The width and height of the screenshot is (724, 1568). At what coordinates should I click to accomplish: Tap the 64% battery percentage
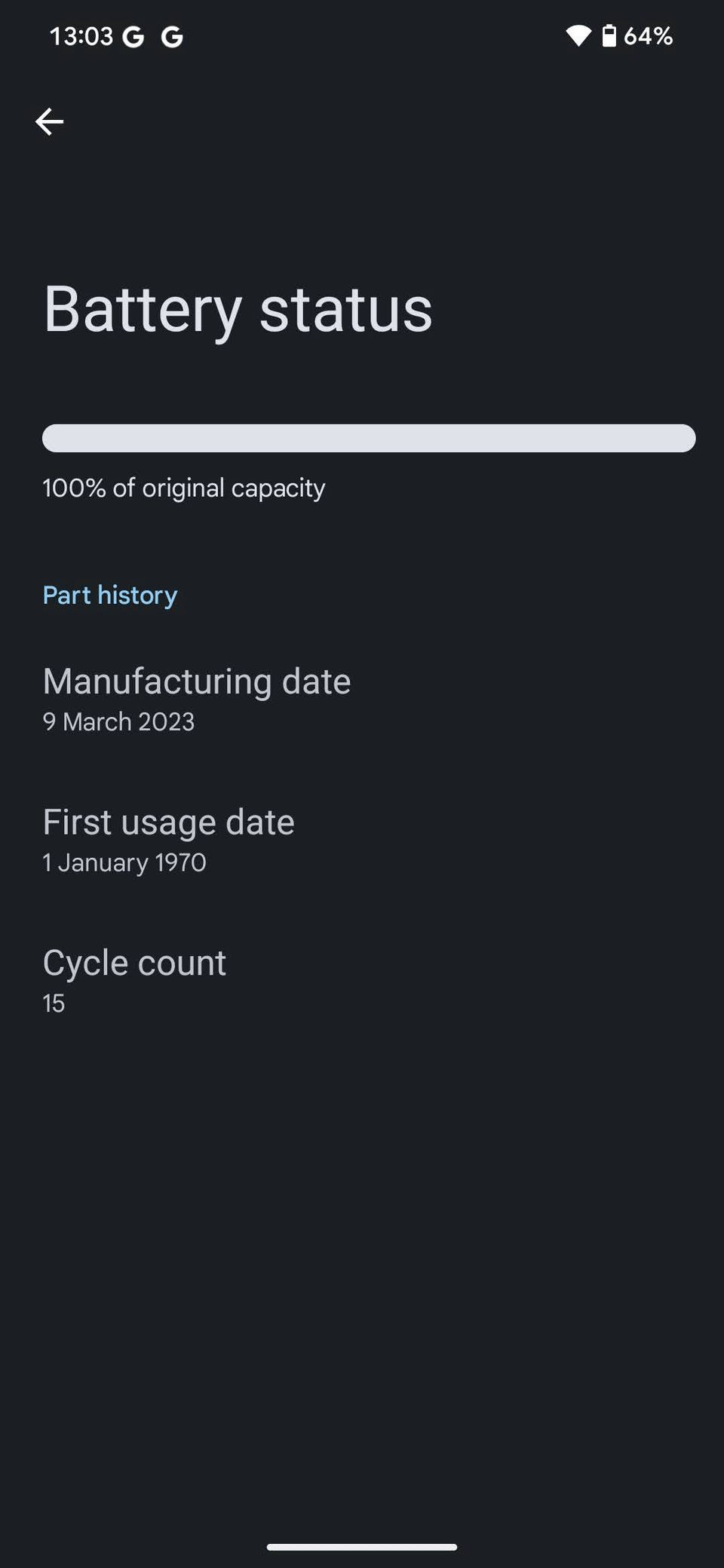pyautogui.click(x=648, y=35)
